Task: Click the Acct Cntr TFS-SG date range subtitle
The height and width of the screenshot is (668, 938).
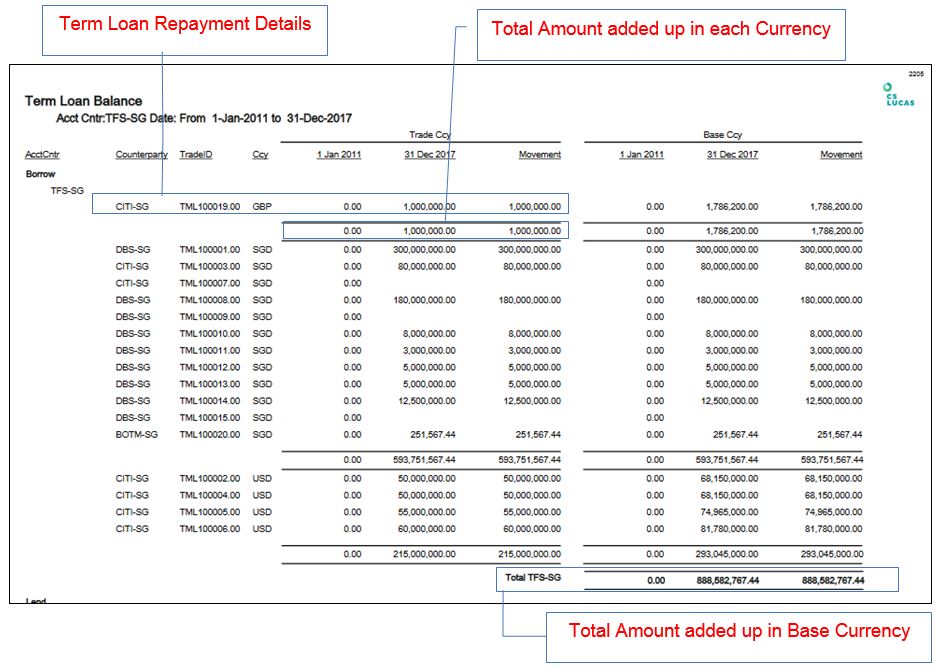Action: point(203,118)
